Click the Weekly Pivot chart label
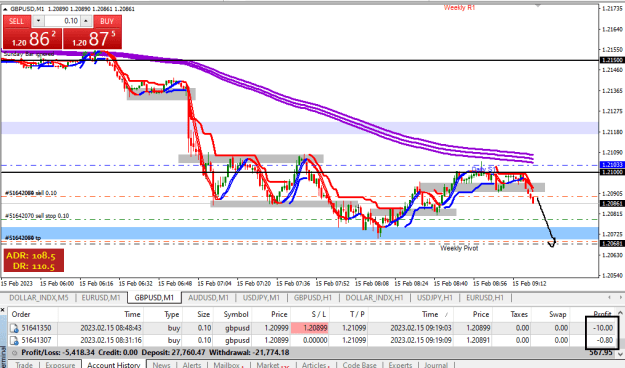 pos(459,249)
